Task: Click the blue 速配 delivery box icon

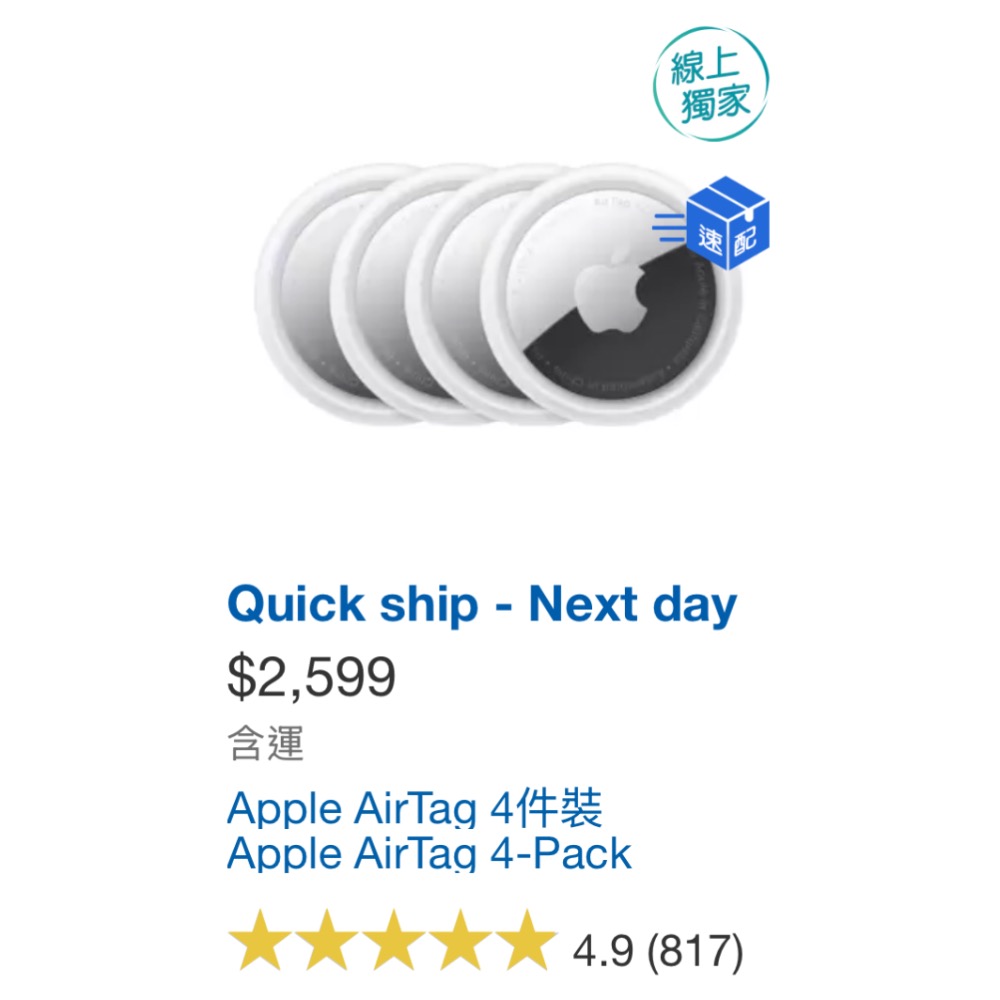Action: 730,222
